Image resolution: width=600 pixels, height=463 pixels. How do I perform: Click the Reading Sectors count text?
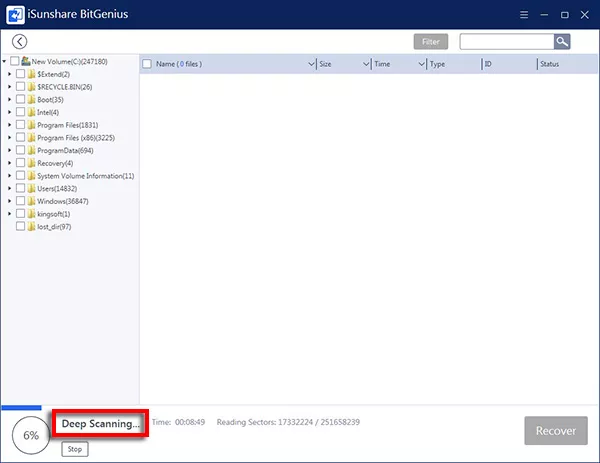click(x=288, y=422)
